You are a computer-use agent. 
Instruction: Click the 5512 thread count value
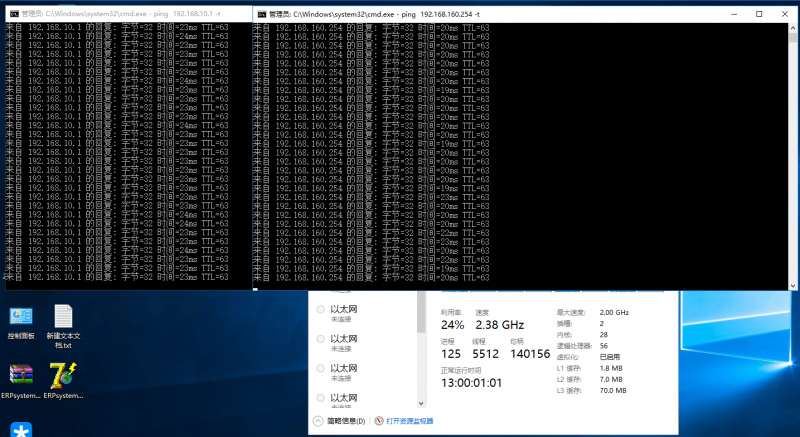485,354
